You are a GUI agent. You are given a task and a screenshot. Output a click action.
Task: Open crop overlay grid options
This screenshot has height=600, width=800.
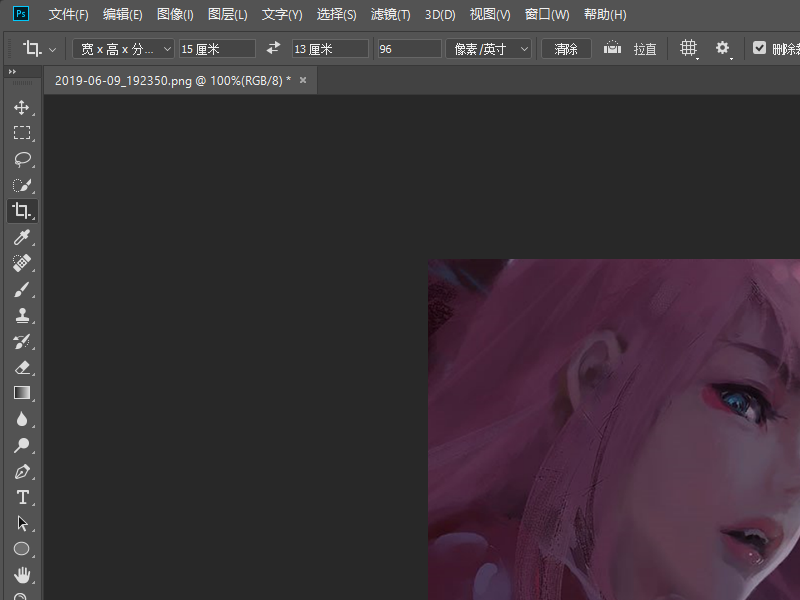689,49
